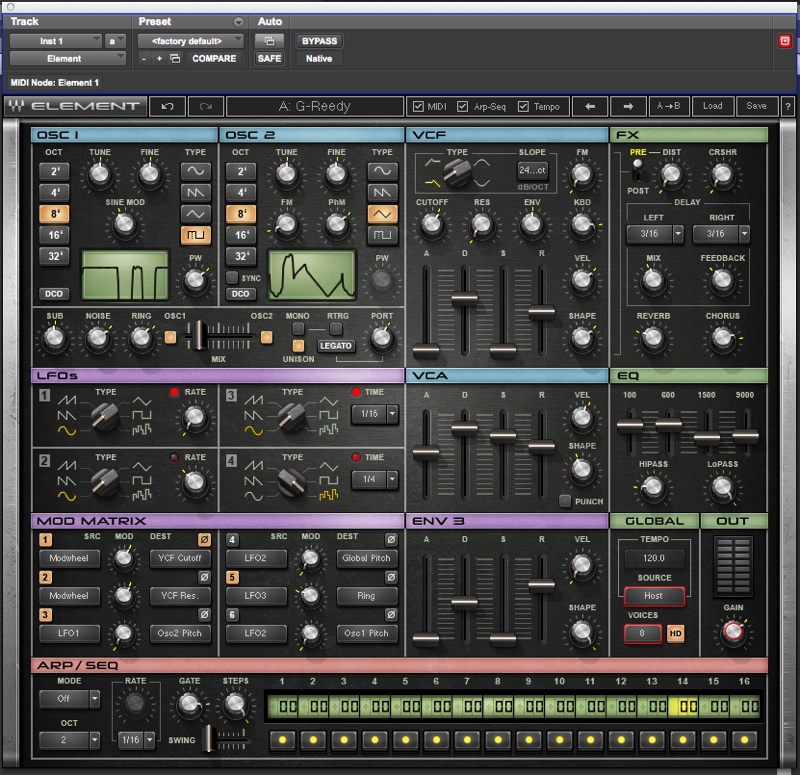This screenshot has height=775, width=800.
Task: Select the 2' octave for OSC 1
Action: coord(55,171)
